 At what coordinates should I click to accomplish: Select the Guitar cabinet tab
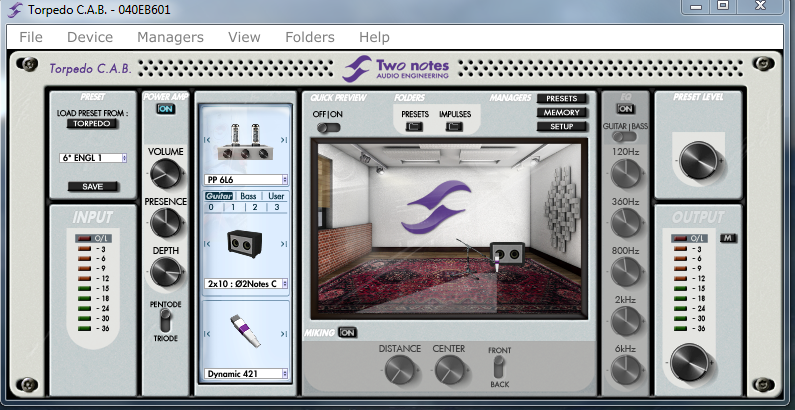pos(219,196)
